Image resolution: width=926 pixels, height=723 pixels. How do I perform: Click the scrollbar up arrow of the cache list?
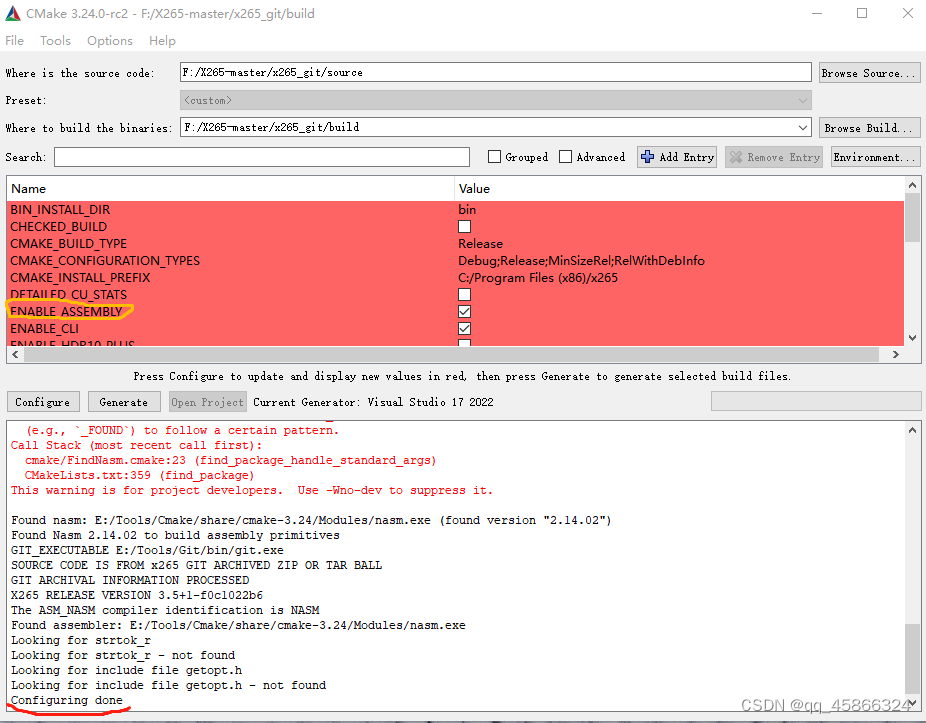pos(911,184)
